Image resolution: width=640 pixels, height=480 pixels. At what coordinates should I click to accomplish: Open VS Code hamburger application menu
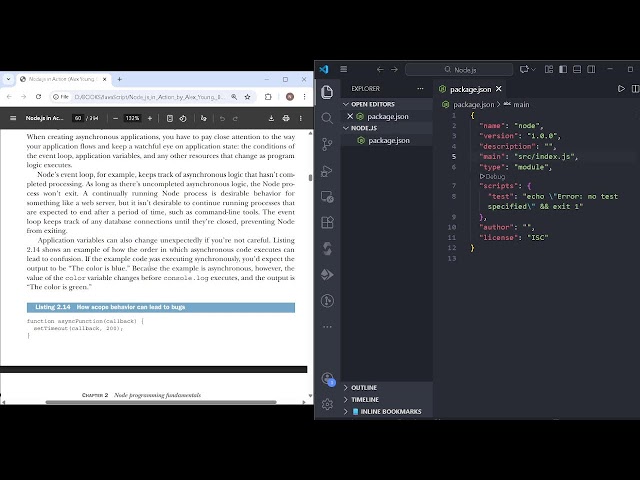tap(344, 69)
